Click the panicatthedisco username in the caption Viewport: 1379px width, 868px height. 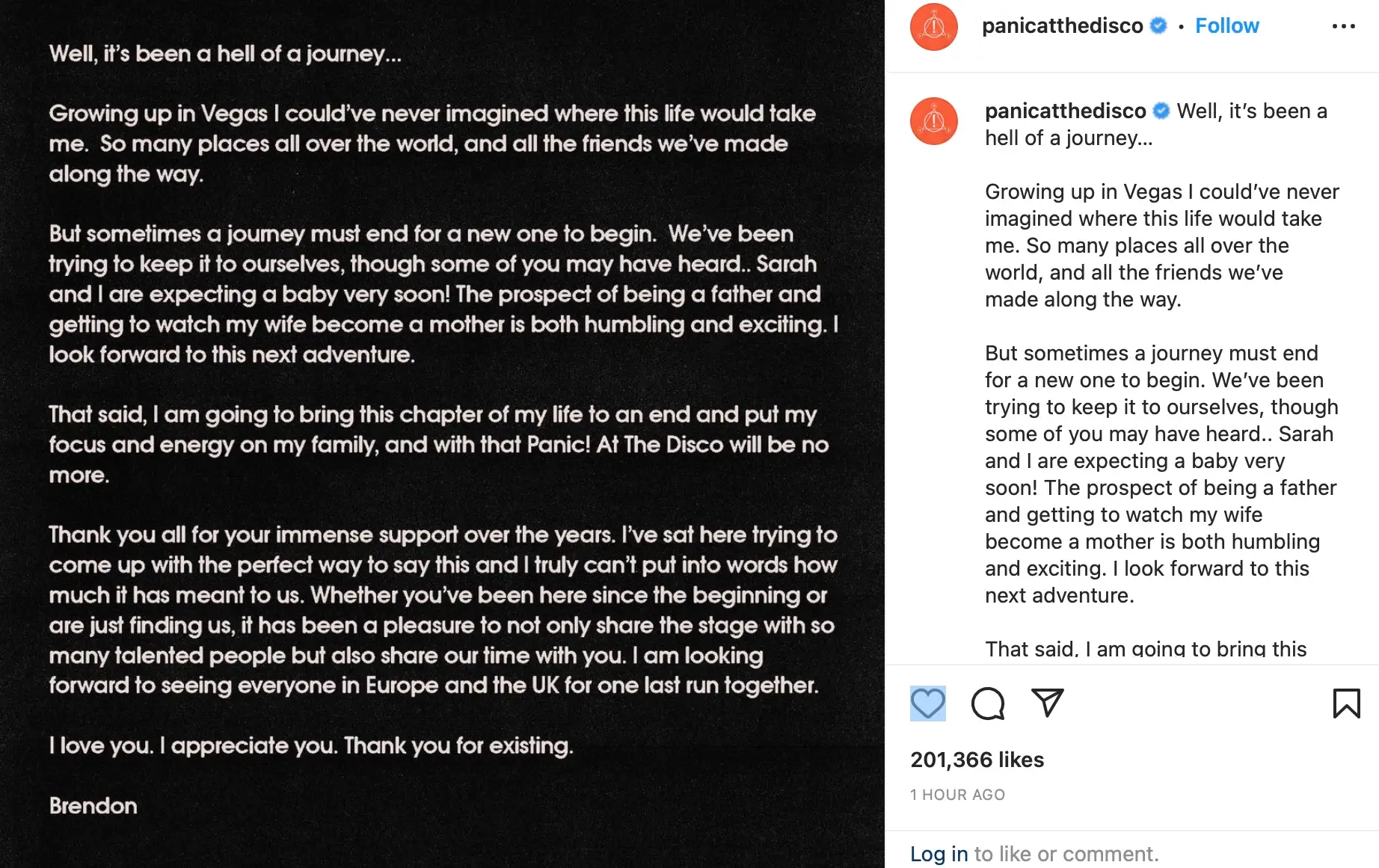coord(1065,111)
